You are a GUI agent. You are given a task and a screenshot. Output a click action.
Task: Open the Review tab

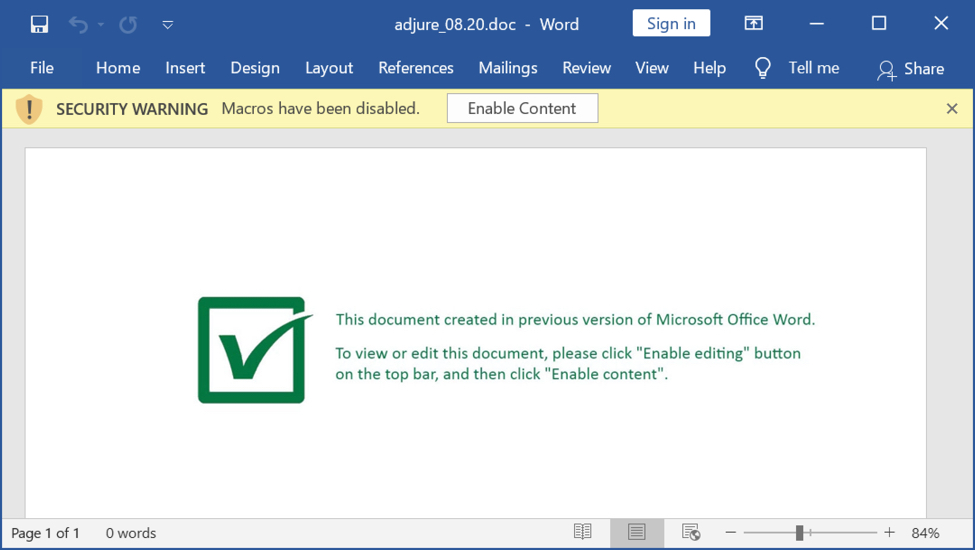(x=586, y=68)
